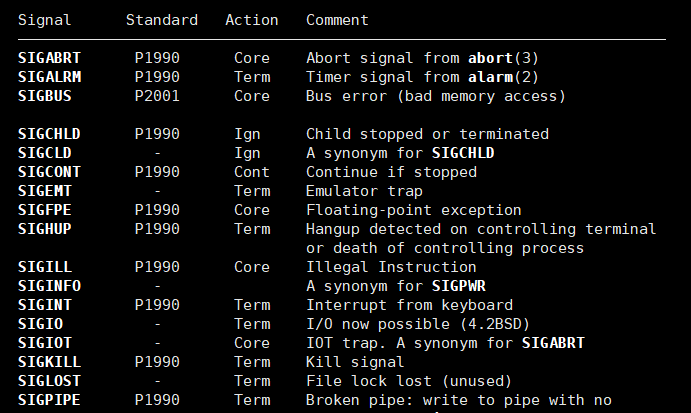Click the SIGABRT signal name
Viewport: 691px width, 413px height.
(x=49, y=58)
